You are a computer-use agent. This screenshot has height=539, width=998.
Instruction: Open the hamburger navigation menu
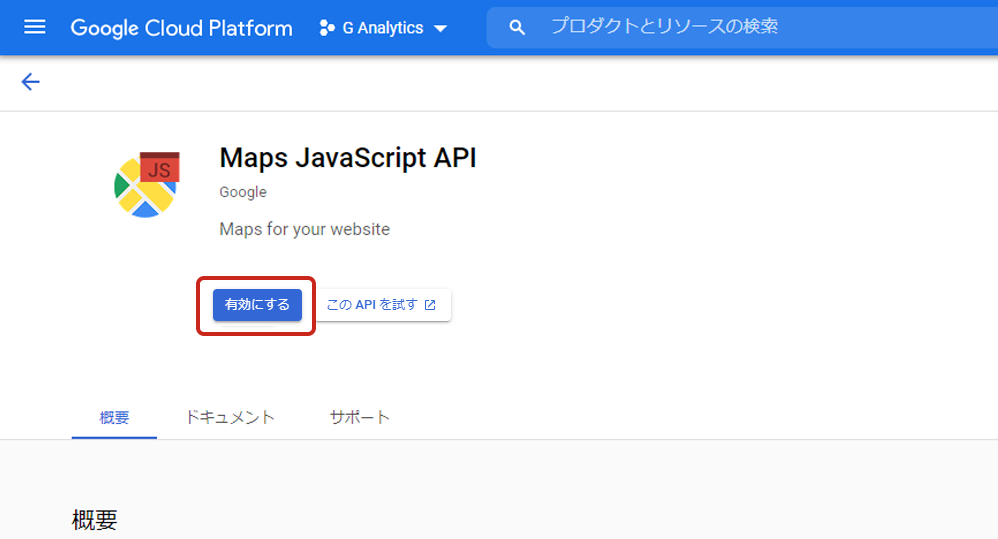[x=35, y=27]
